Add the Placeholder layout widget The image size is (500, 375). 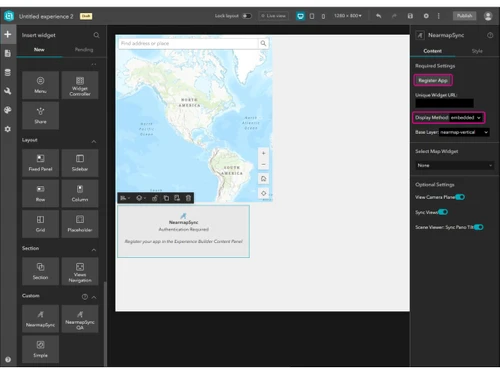[80, 224]
